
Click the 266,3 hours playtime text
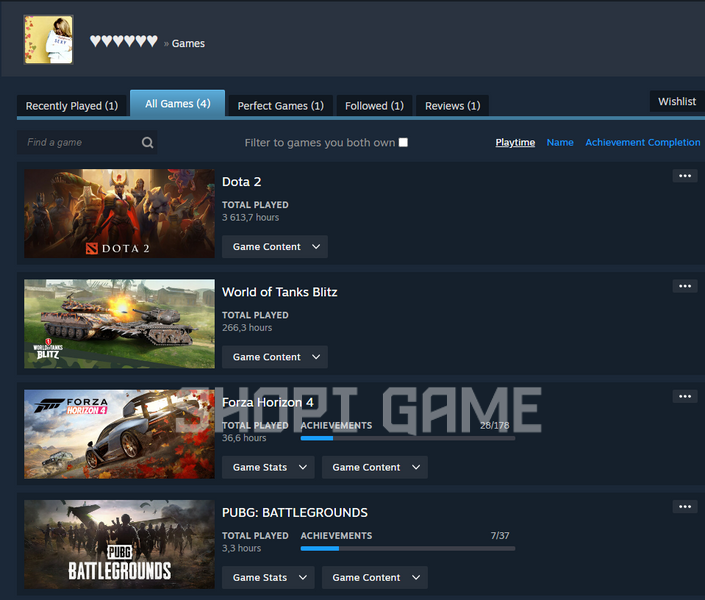coord(247,328)
